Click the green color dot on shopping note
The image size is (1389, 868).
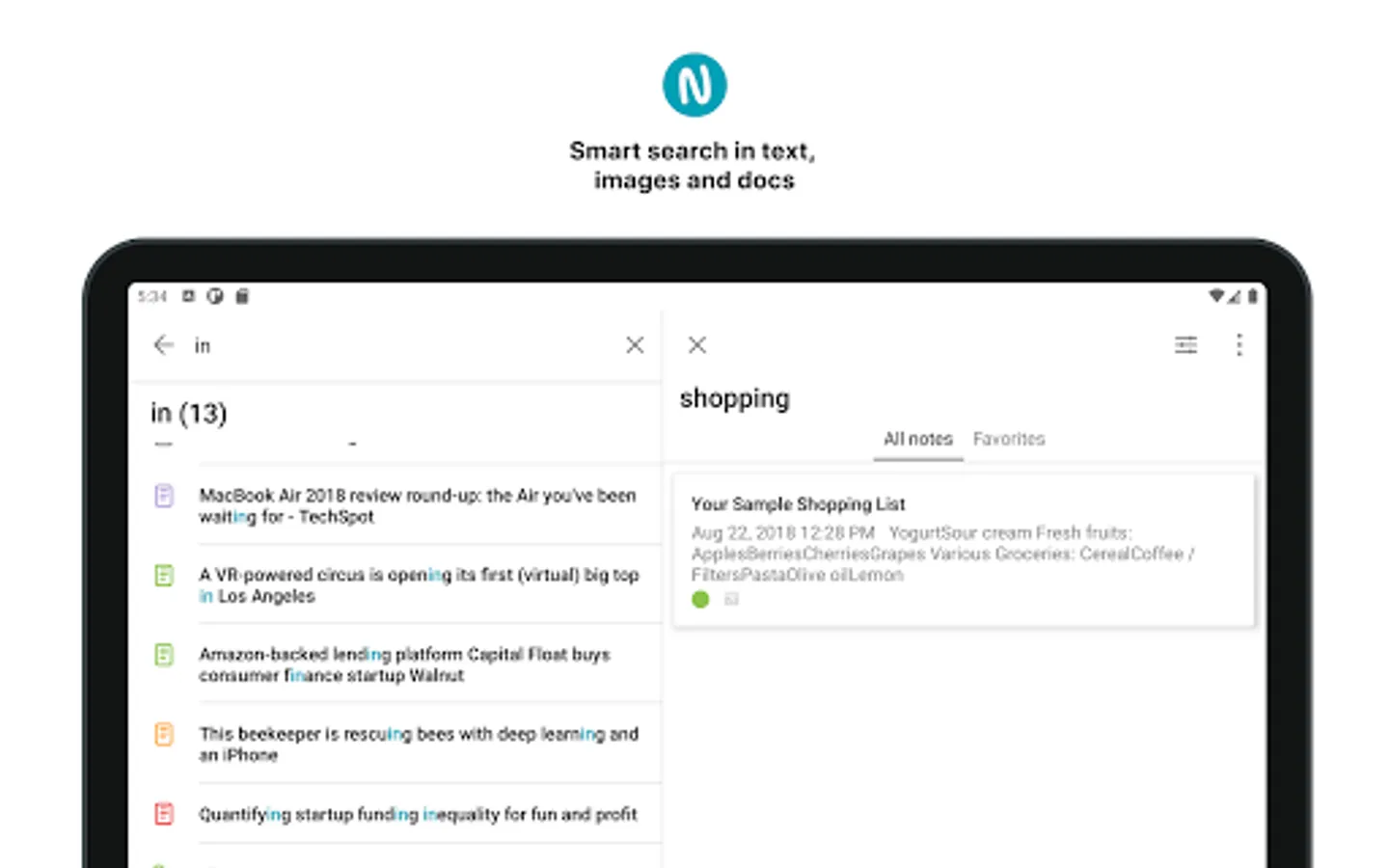coord(701,600)
